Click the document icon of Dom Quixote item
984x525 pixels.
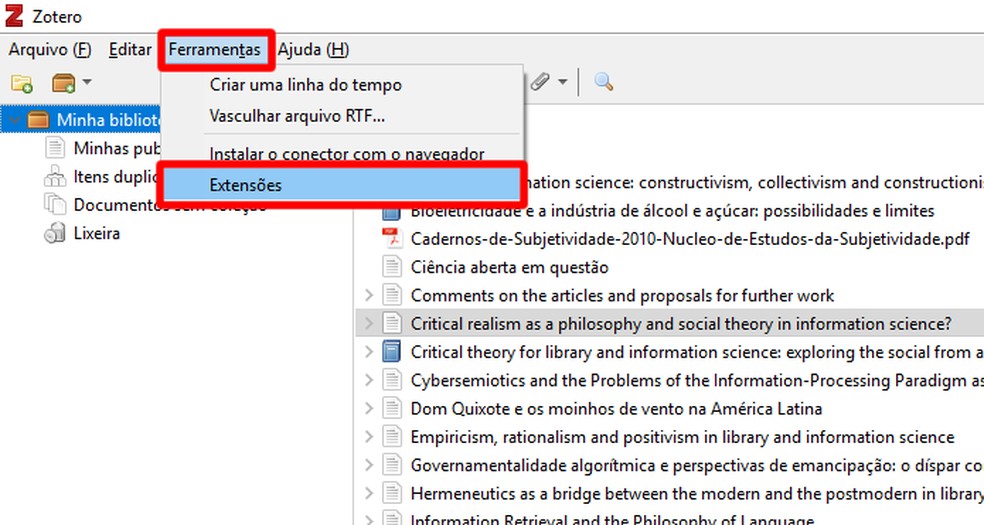pos(392,409)
